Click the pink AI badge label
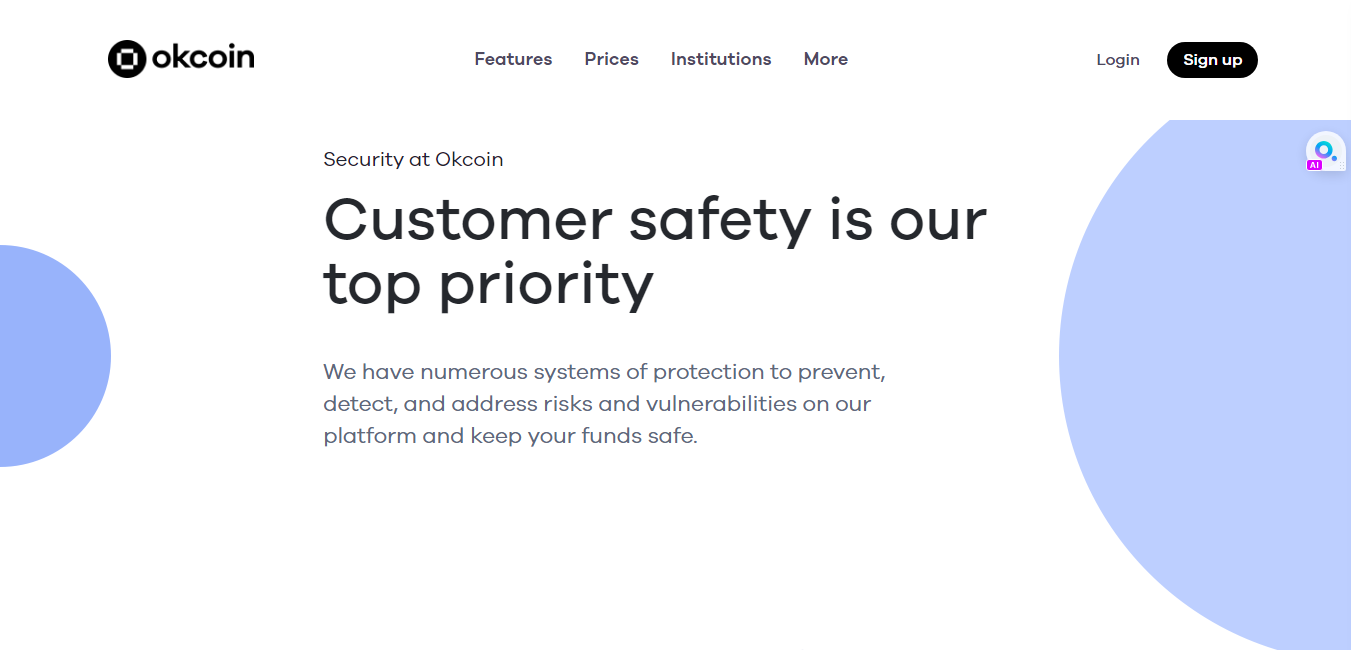Image resolution: width=1351 pixels, height=650 pixels. (1315, 165)
